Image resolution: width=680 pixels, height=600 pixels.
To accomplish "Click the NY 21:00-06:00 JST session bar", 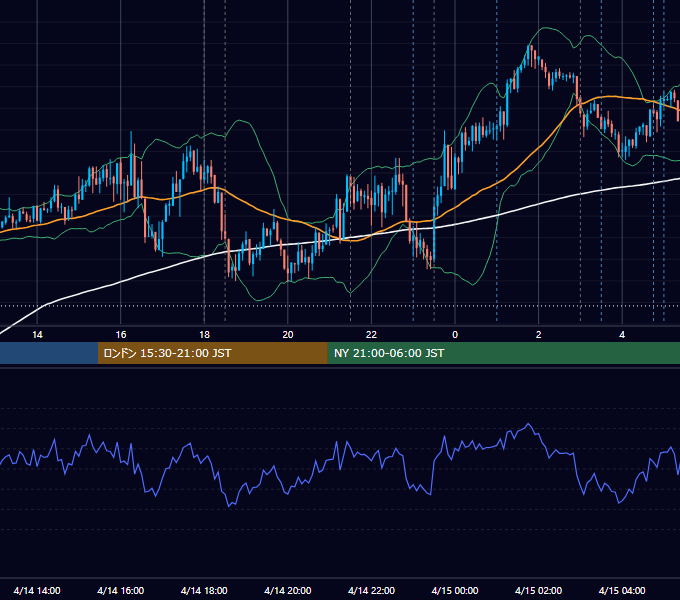I will click(x=503, y=353).
